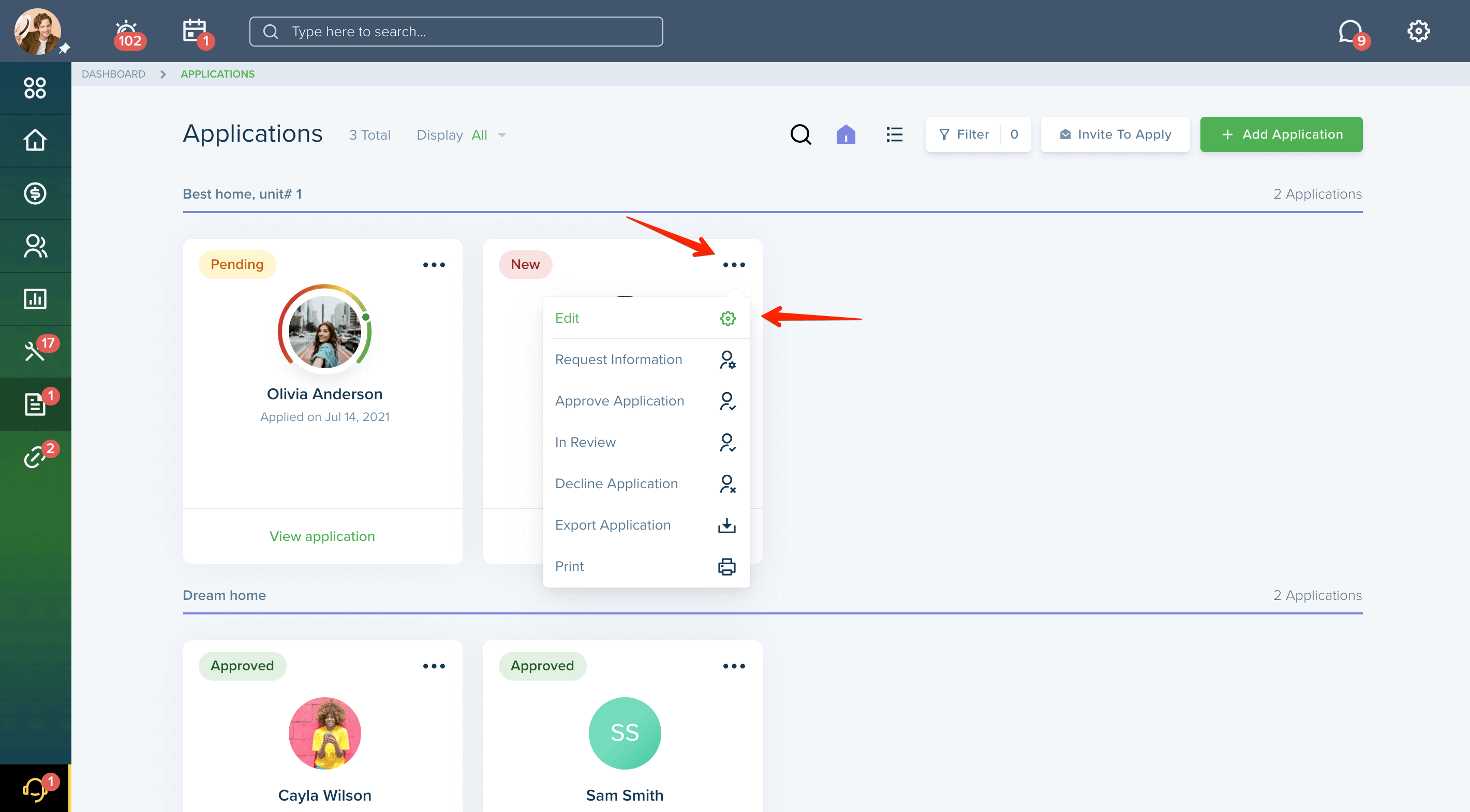Open the contacts people sidebar icon
Viewport: 1470px width, 812px height.
35,246
